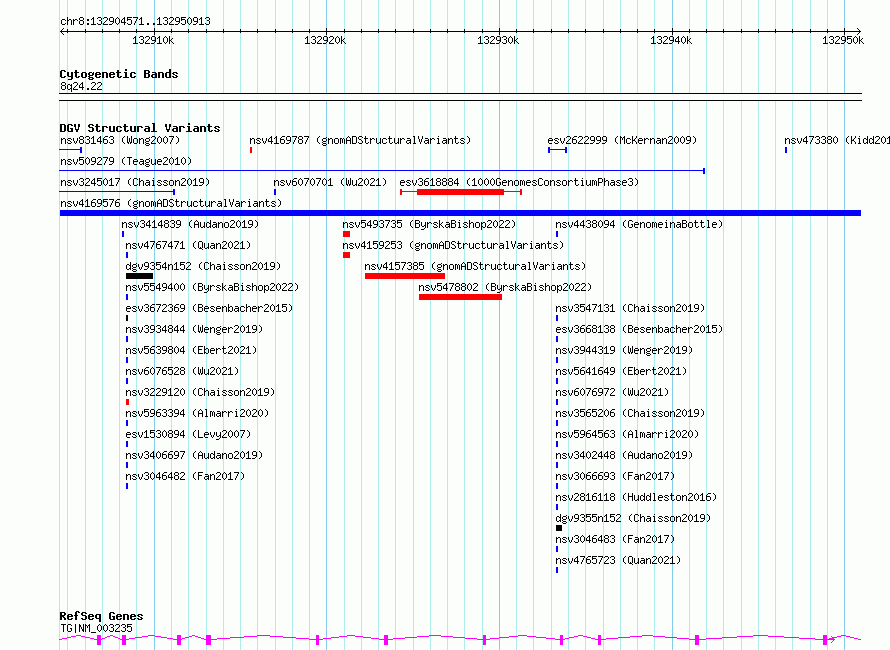
Task: Click the nsv3046482 (Fan2017) label
Action: (185, 476)
